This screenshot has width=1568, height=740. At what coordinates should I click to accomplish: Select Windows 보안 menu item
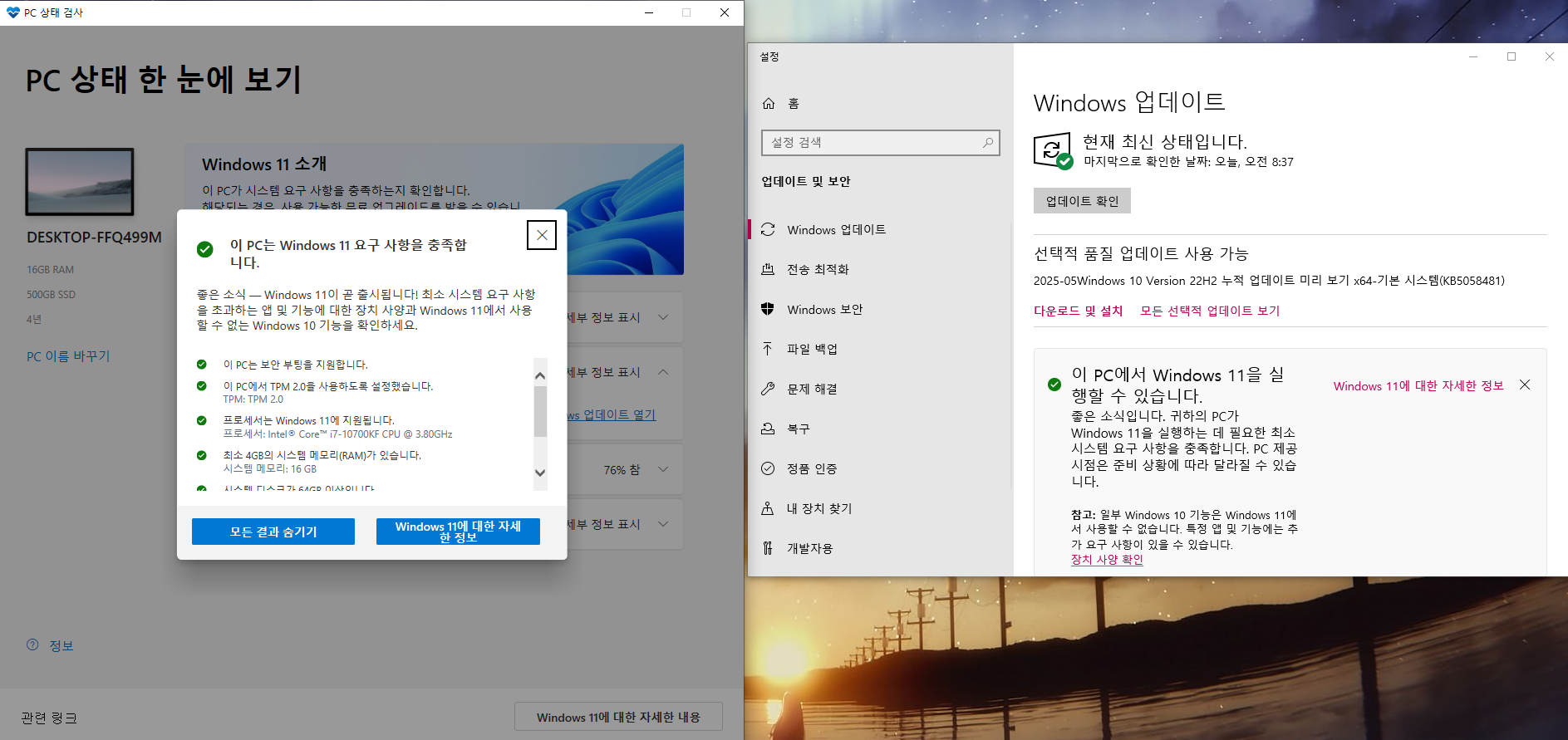pos(880,309)
